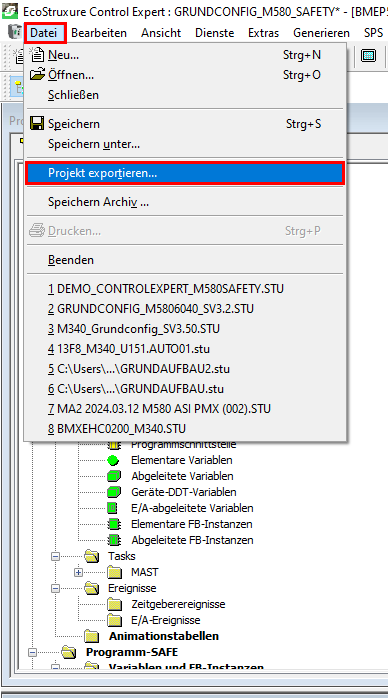Select Programm-SAFE tree node

(x=132, y=652)
